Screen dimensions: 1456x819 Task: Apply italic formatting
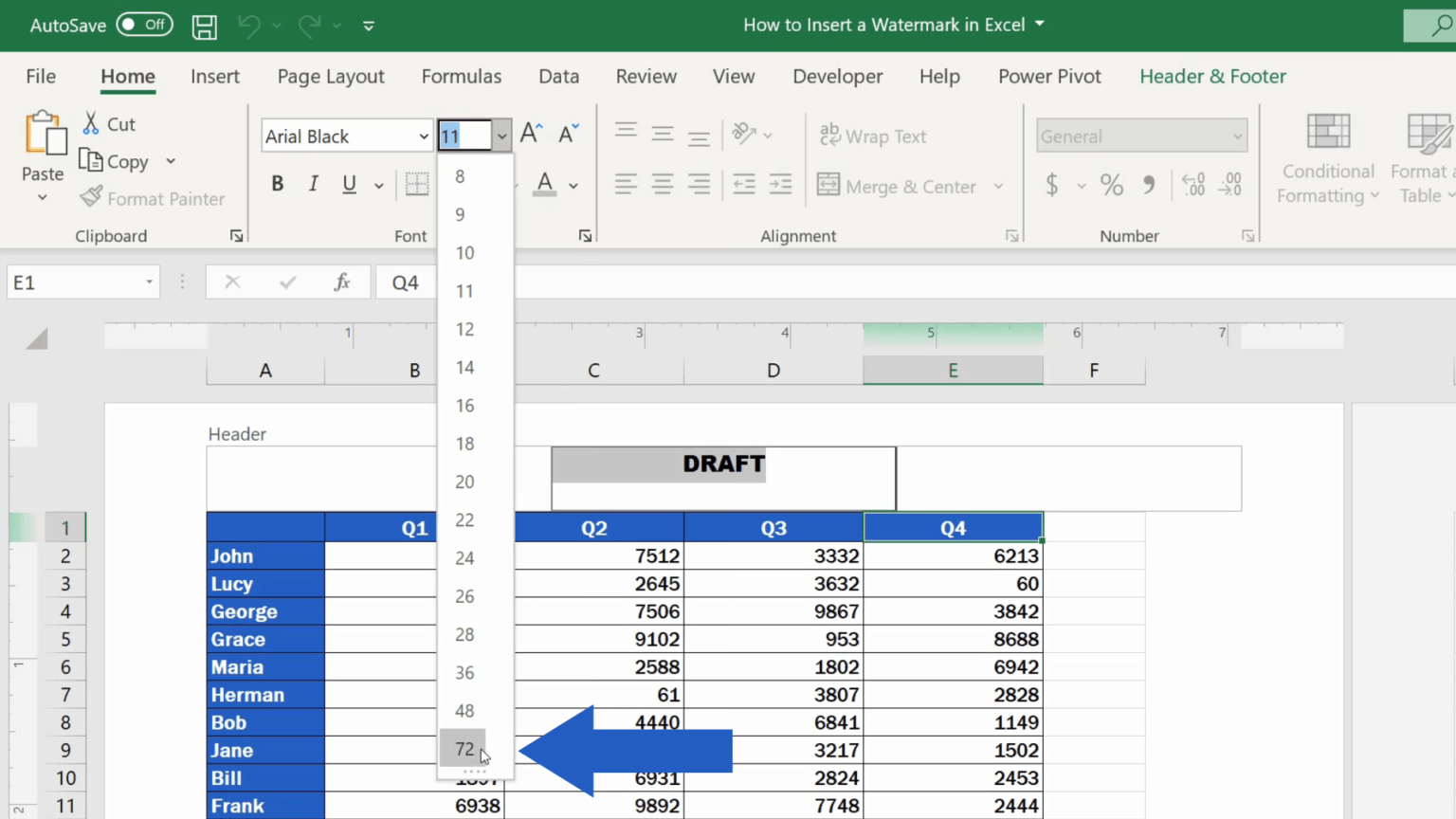[313, 184]
